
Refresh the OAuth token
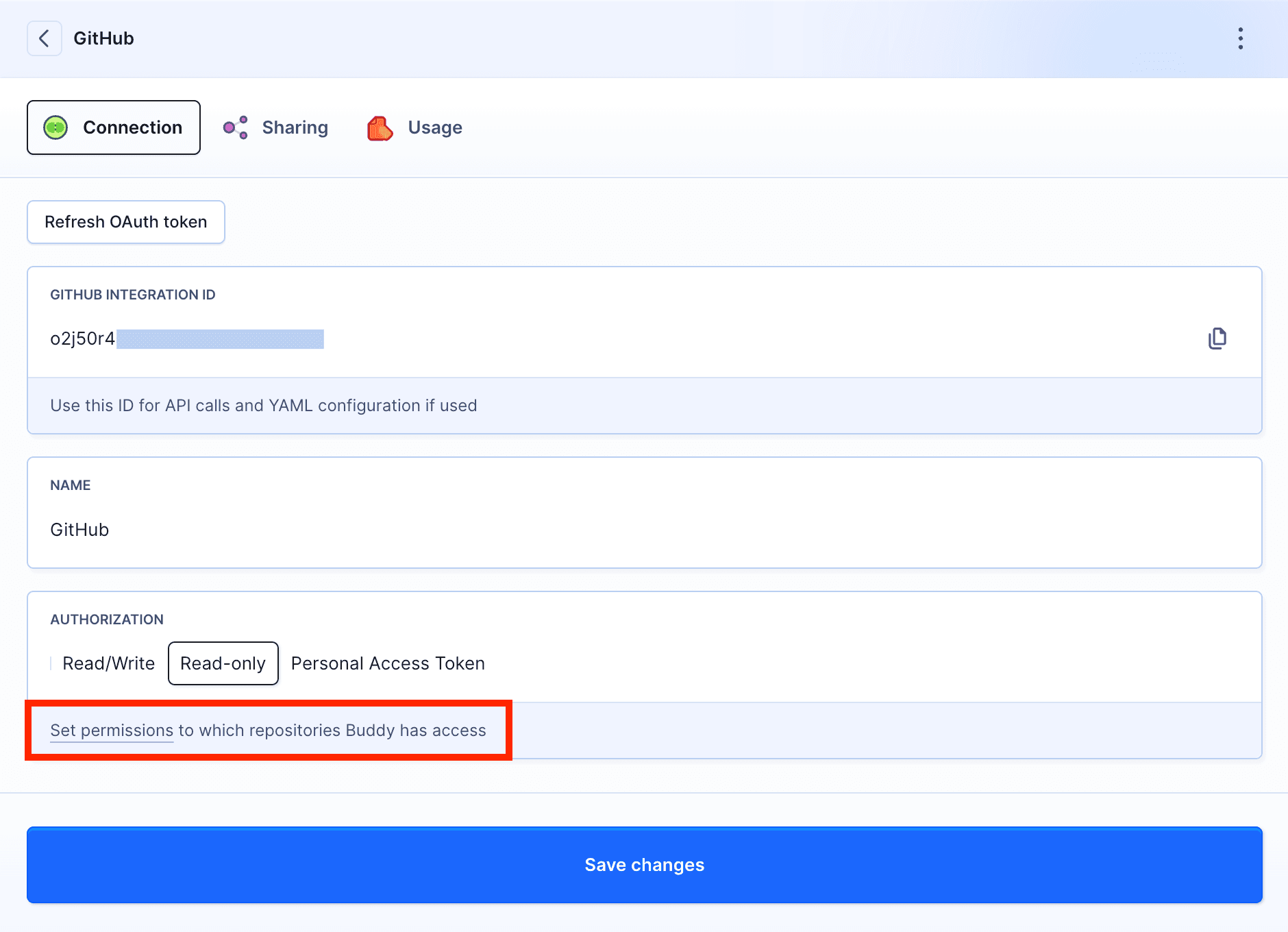(126, 222)
